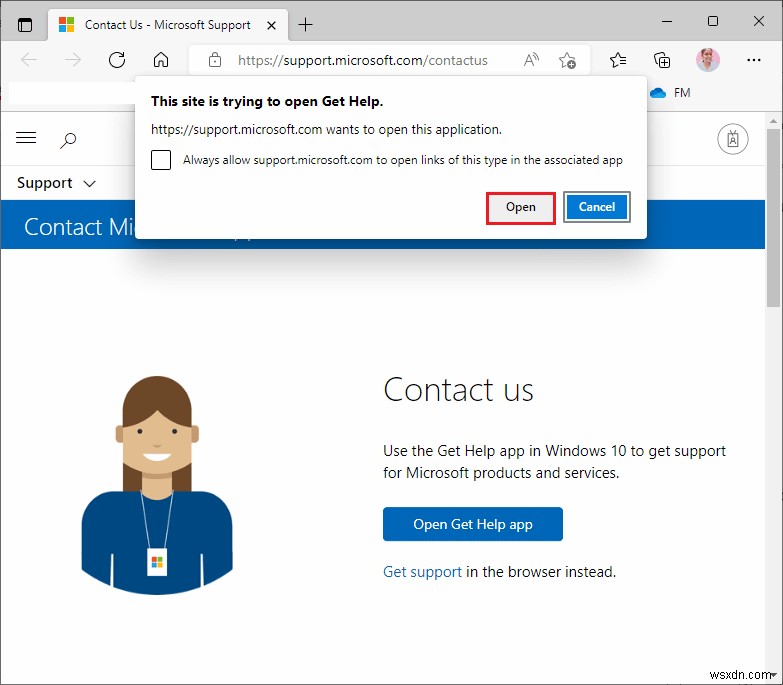The width and height of the screenshot is (783, 685).
Task: Click the Open Get Help app button
Action: [x=473, y=524]
